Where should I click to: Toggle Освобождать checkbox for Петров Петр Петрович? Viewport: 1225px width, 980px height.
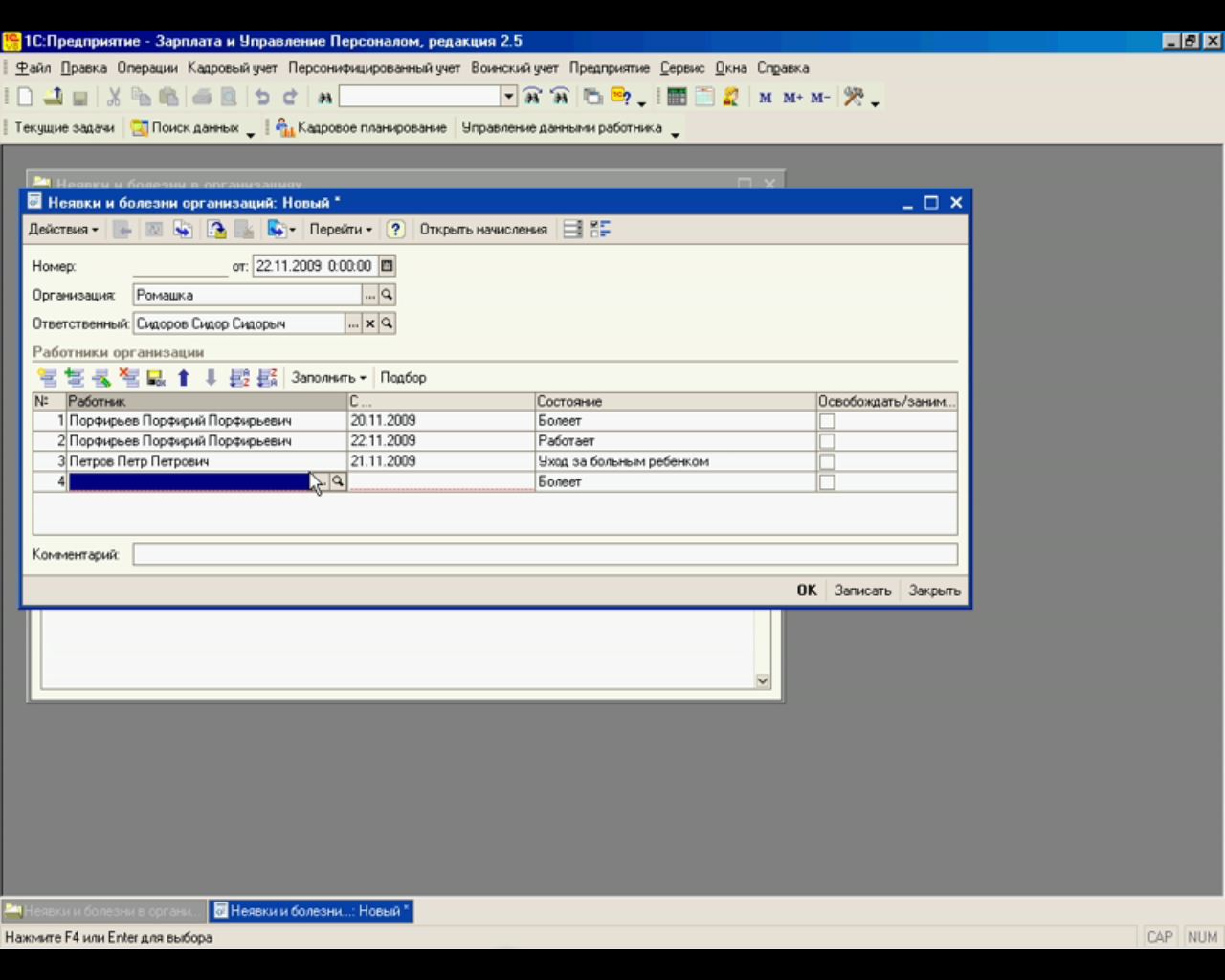pyautogui.click(x=827, y=461)
